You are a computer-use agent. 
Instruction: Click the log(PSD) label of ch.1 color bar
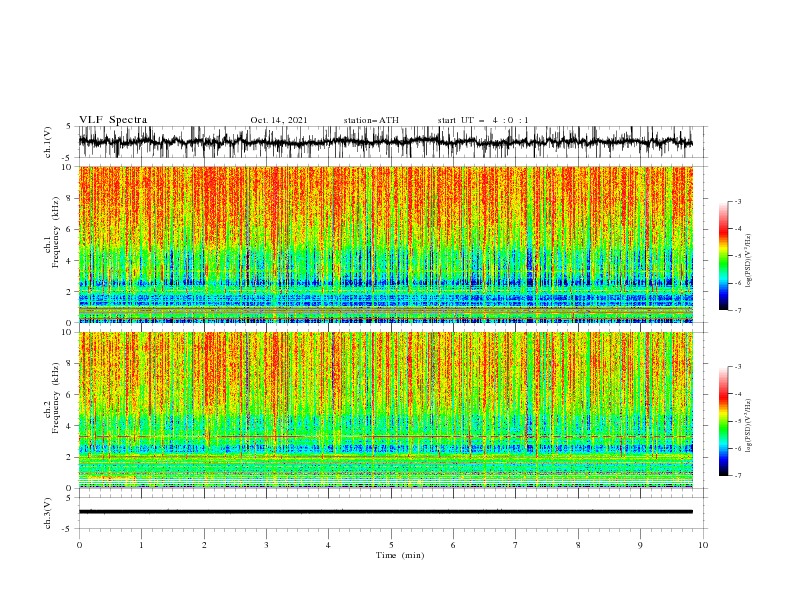(748, 261)
